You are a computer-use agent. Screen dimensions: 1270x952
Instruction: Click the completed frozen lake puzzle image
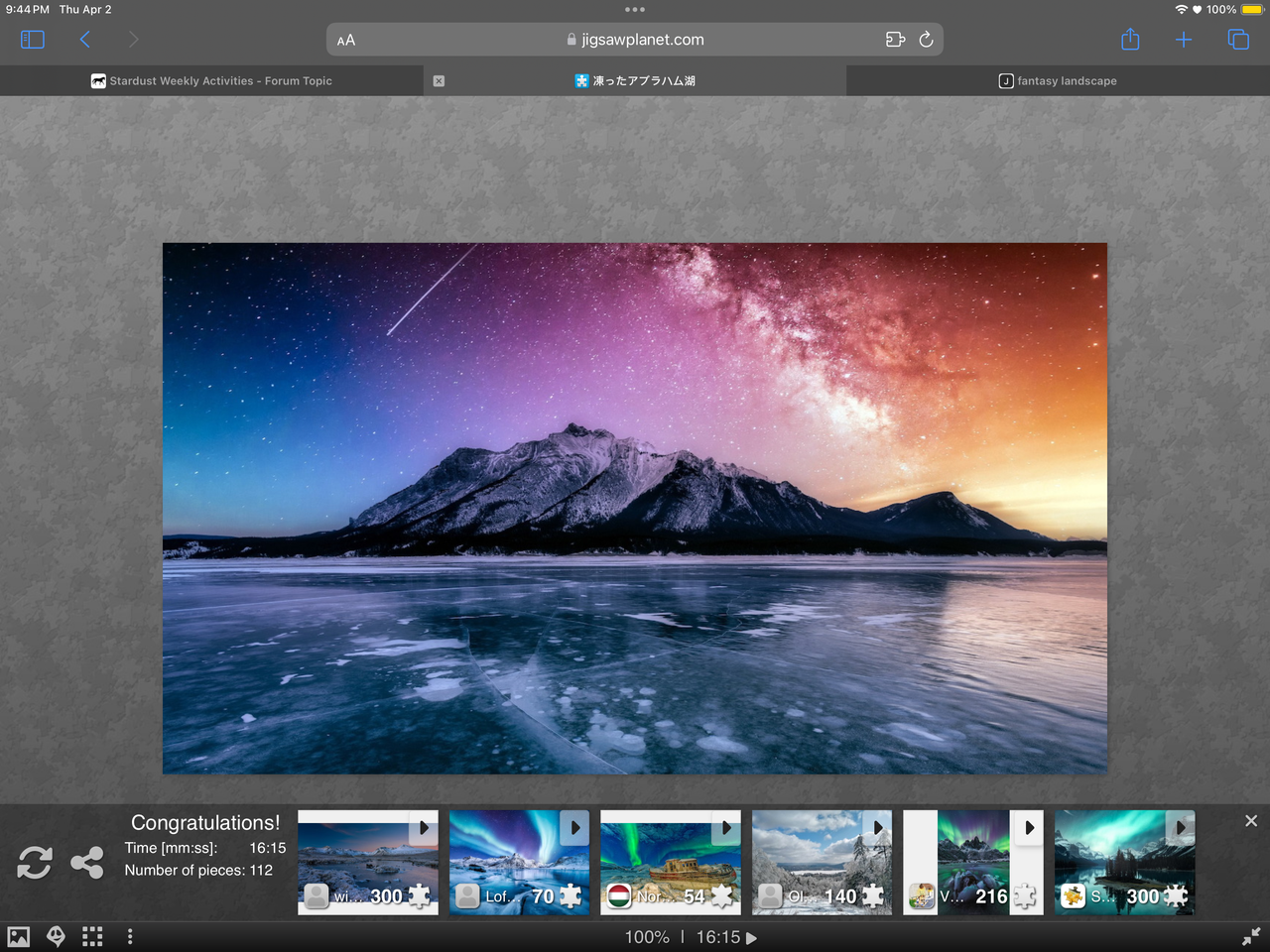(635, 508)
